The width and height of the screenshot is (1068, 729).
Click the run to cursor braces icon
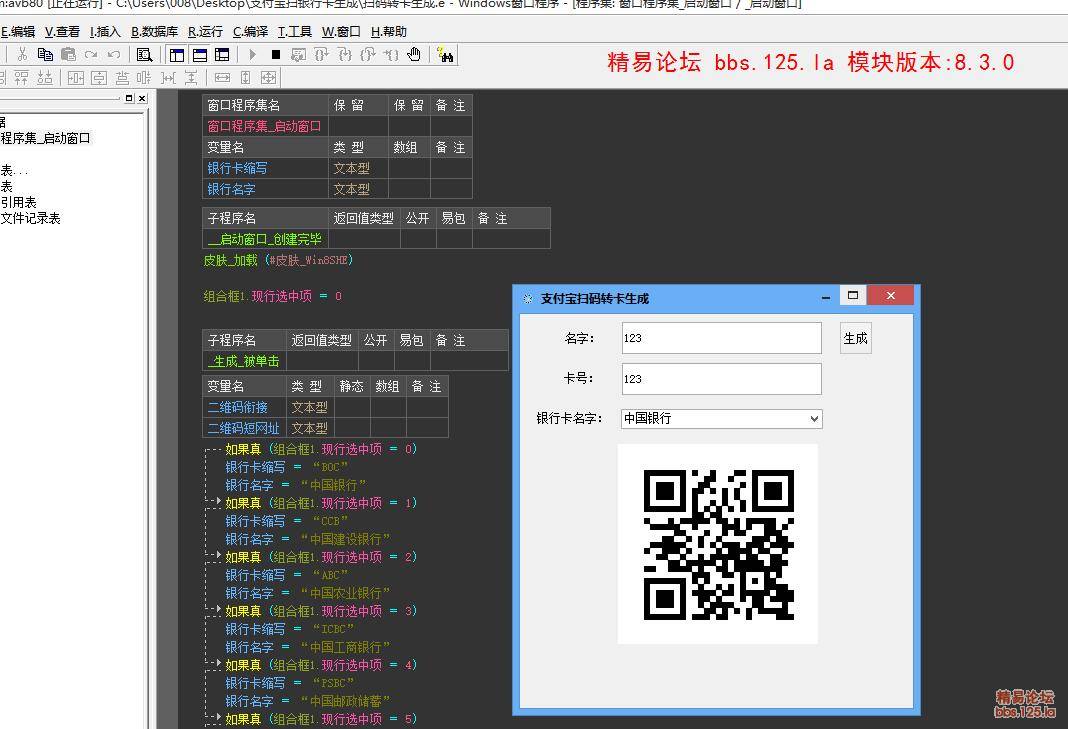pyautogui.click(x=391, y=55)
